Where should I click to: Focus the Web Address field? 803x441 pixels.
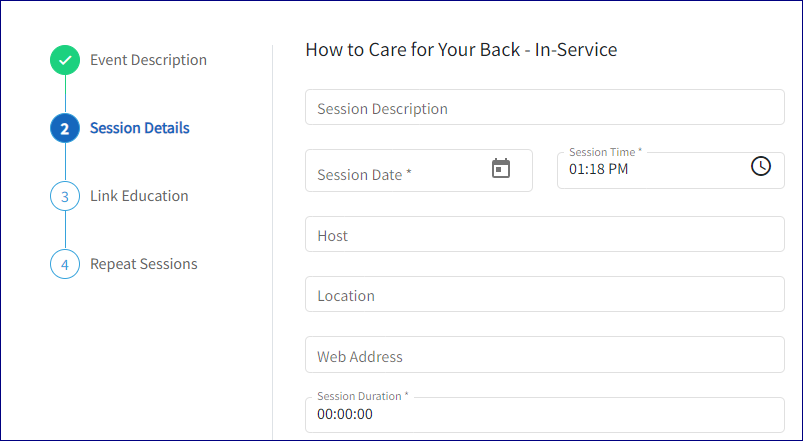544,357
